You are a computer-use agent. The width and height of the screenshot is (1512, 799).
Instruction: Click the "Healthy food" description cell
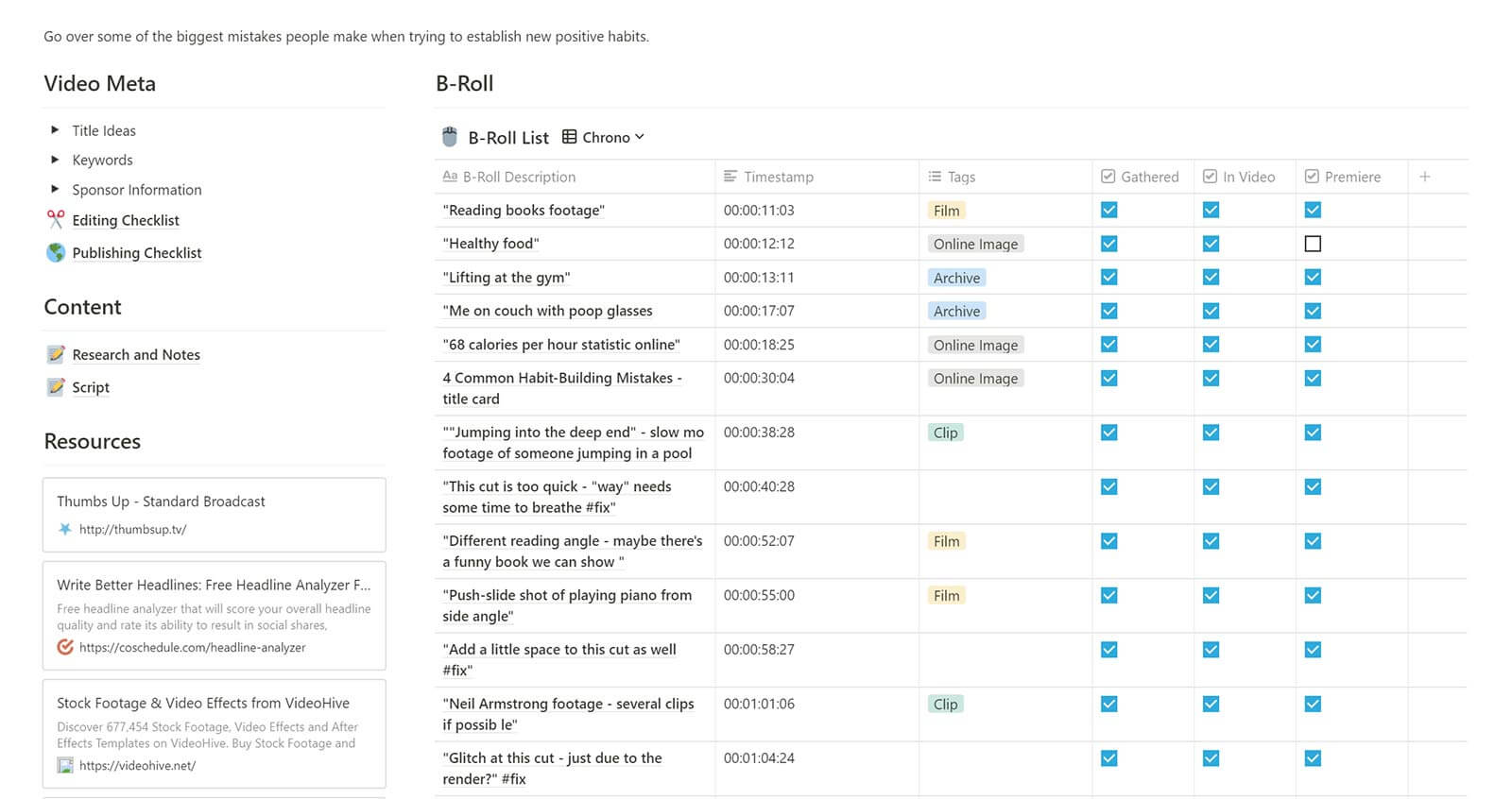tap(575, 244)
